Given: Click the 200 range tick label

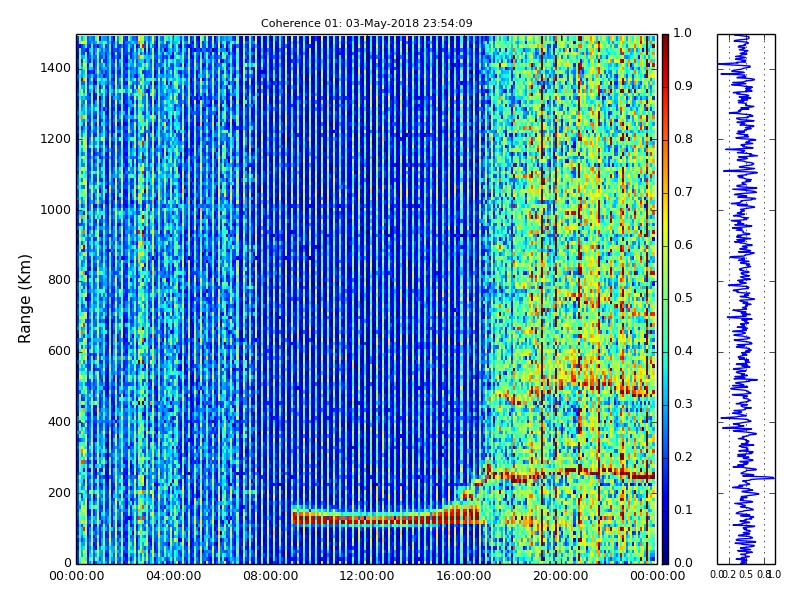Looking at the screenshot, I should (x=60, y=493).
